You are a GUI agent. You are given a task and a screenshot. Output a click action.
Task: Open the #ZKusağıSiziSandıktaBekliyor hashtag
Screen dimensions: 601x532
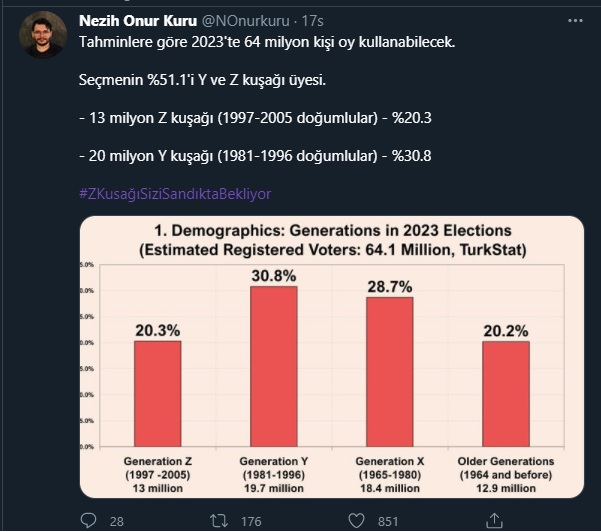[x=174, y=193]
